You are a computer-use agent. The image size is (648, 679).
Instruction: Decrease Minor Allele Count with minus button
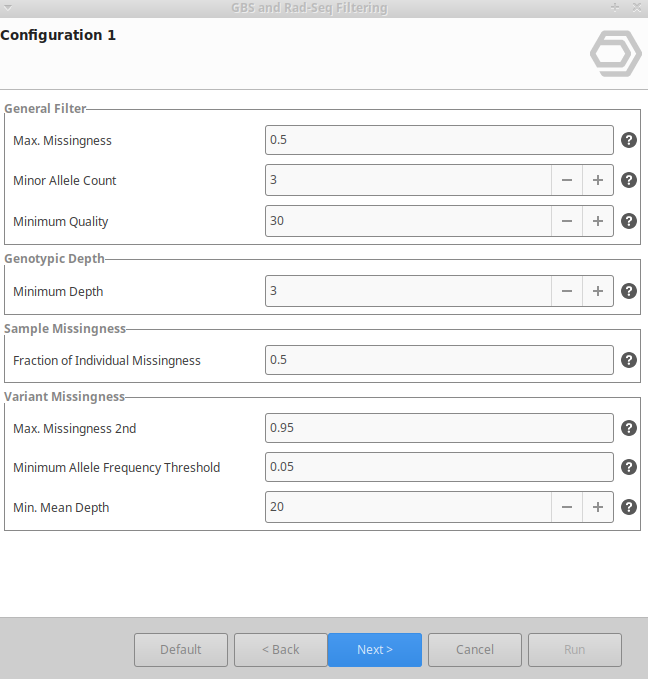coord(567,180)
